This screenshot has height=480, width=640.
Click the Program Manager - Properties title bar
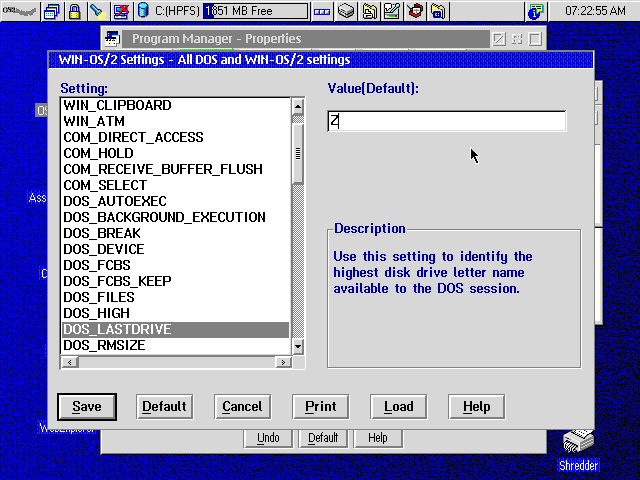pos(305,39)
